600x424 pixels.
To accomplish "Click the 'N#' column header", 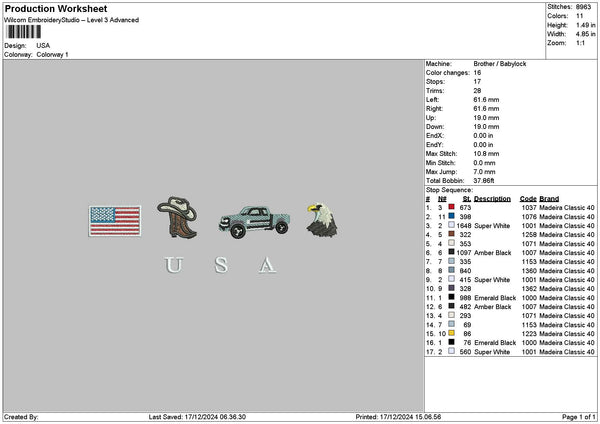I will tap(442, 199).
